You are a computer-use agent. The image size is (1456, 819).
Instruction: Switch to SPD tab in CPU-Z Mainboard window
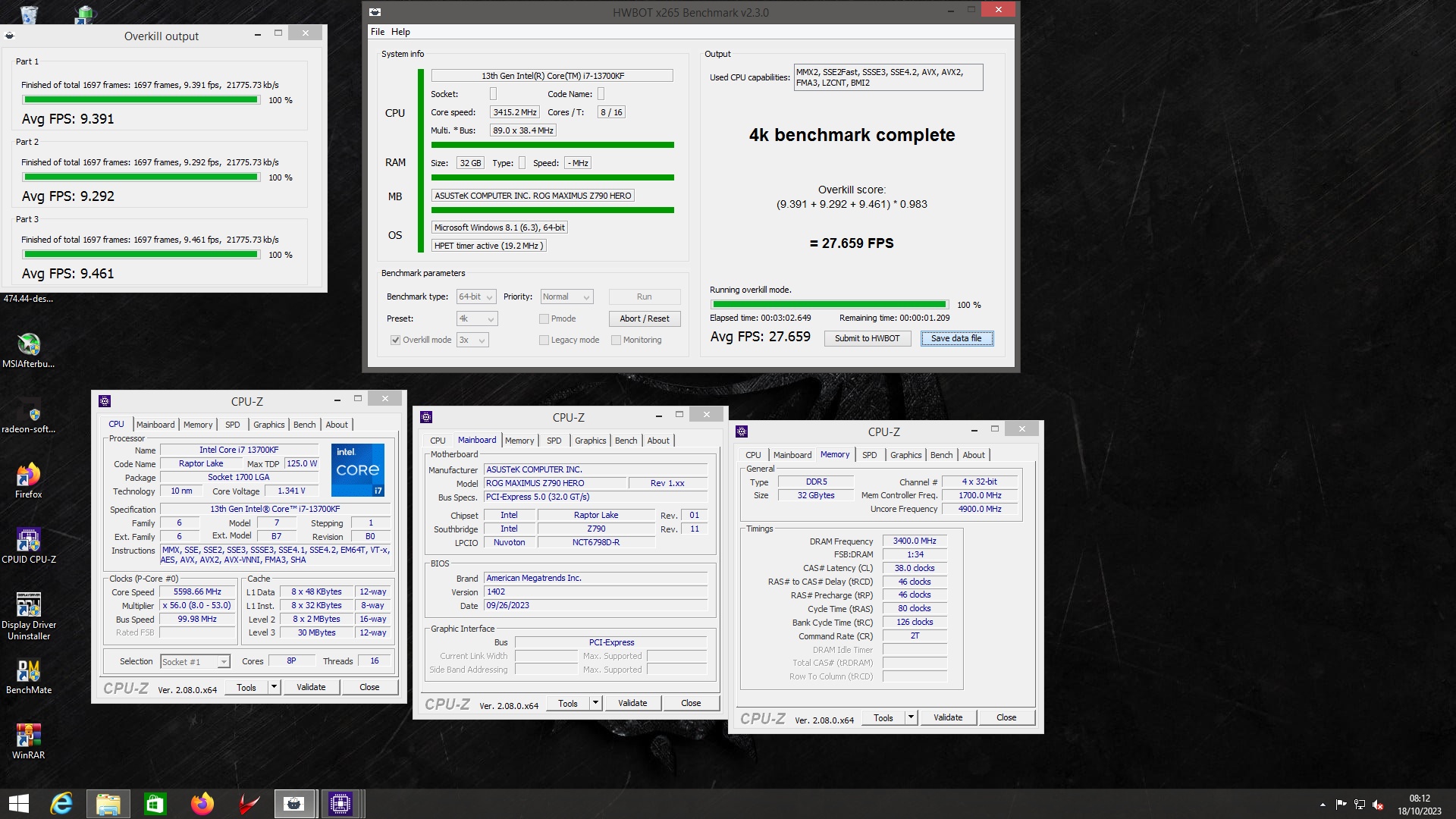click(x=554, y=441)
